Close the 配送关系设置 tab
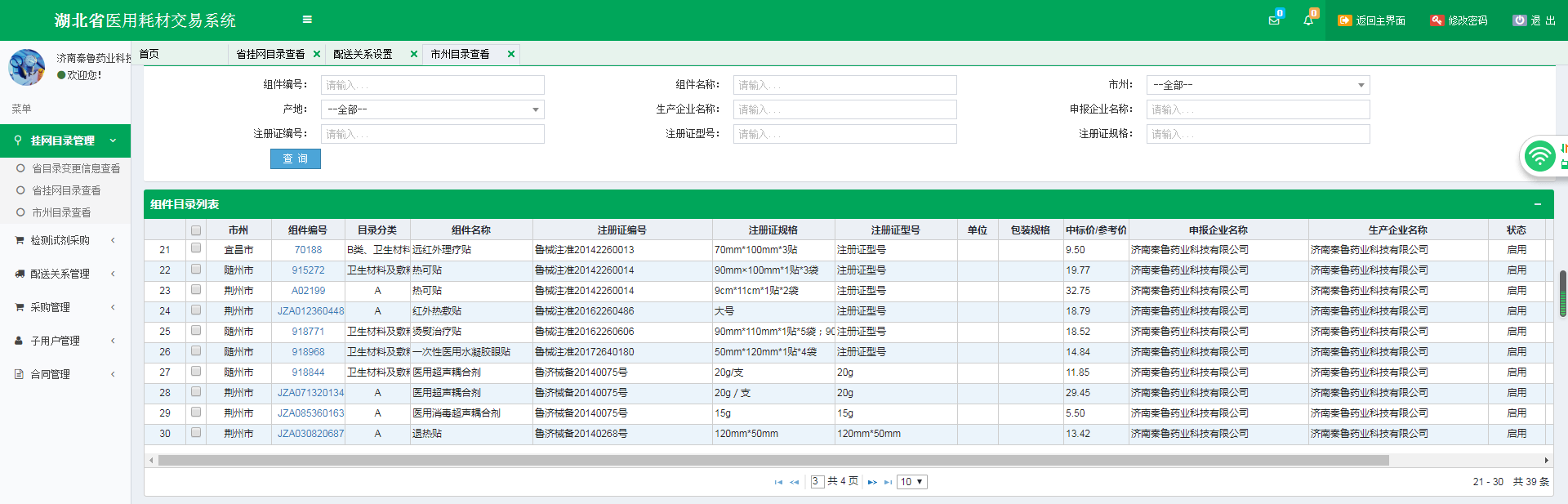 (x=414, y=54)
